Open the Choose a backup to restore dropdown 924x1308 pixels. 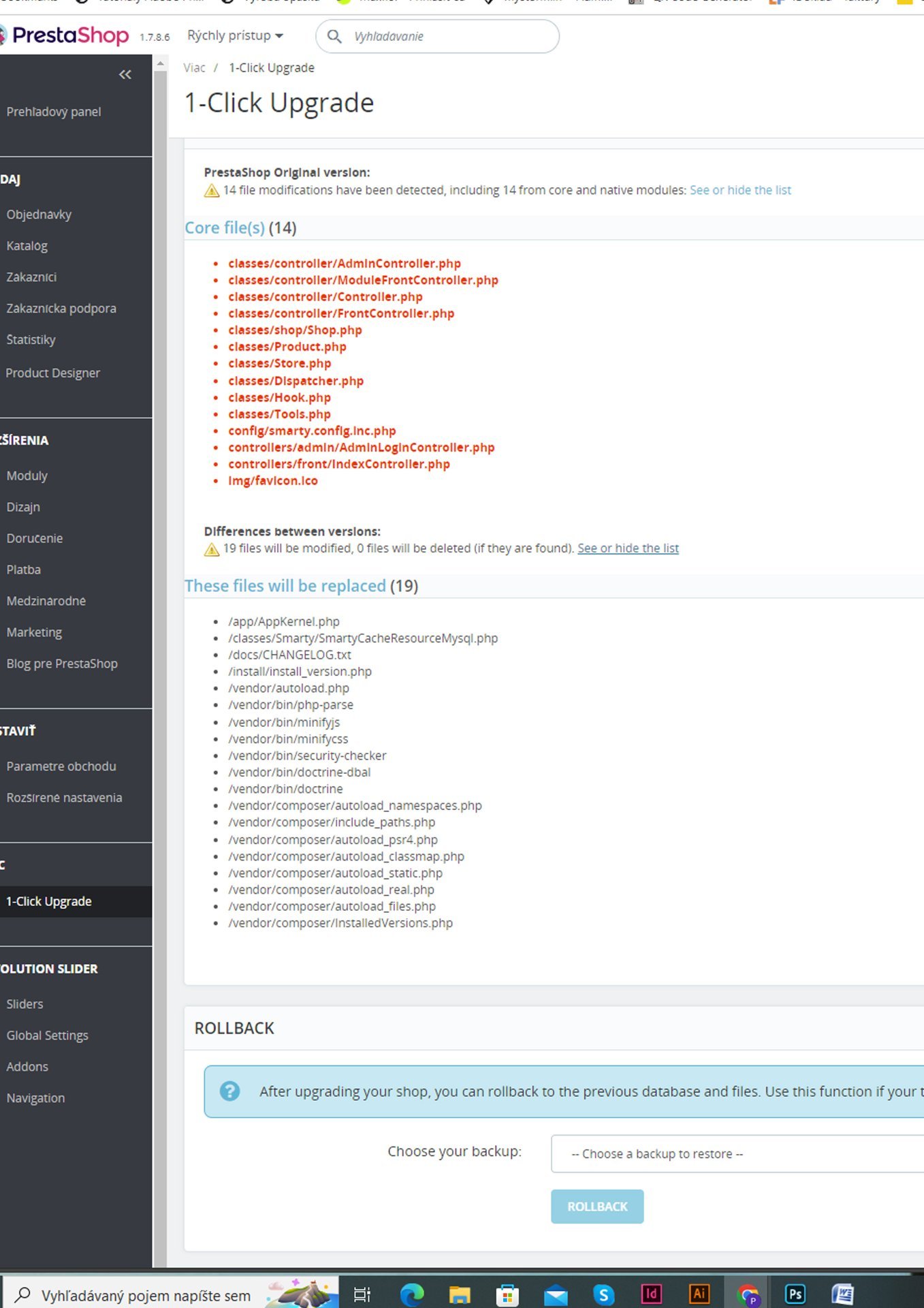[x=737, y=1154]
